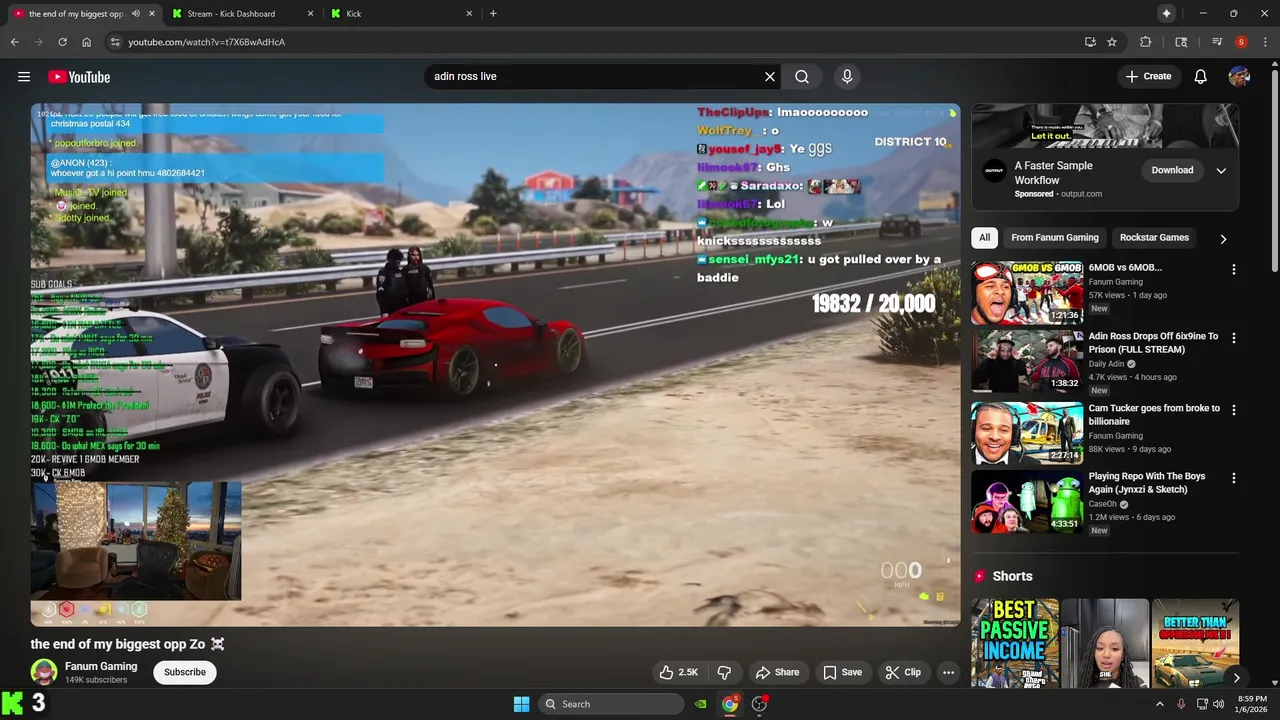Open the Windows Start menu

[521, 704]
